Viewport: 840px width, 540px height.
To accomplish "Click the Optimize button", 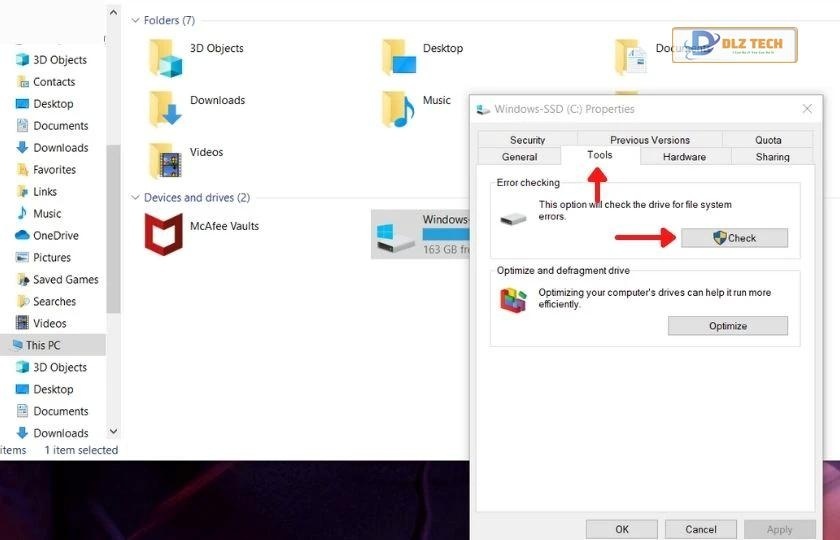I will pos(727,326).
